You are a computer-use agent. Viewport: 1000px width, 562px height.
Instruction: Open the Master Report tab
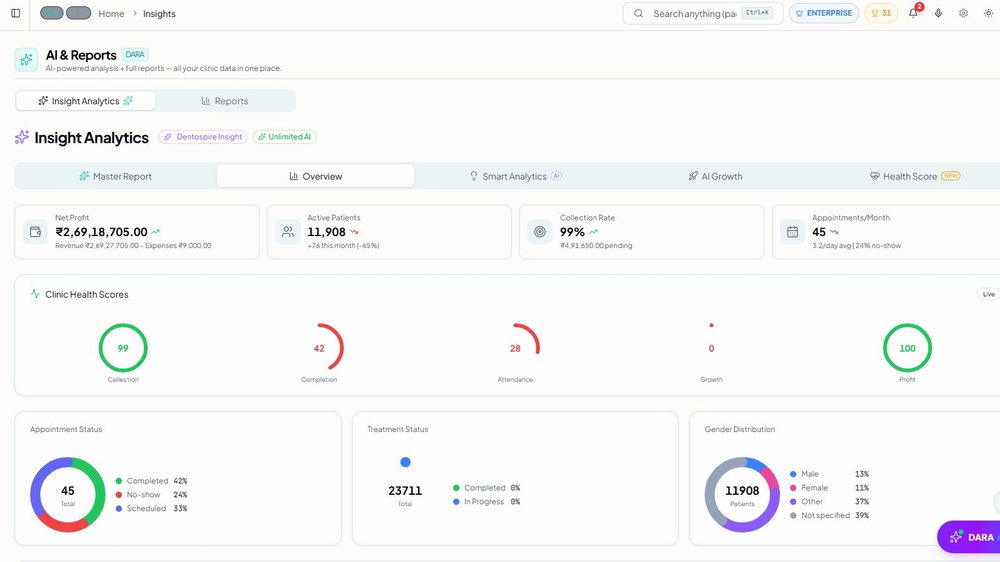115,176
